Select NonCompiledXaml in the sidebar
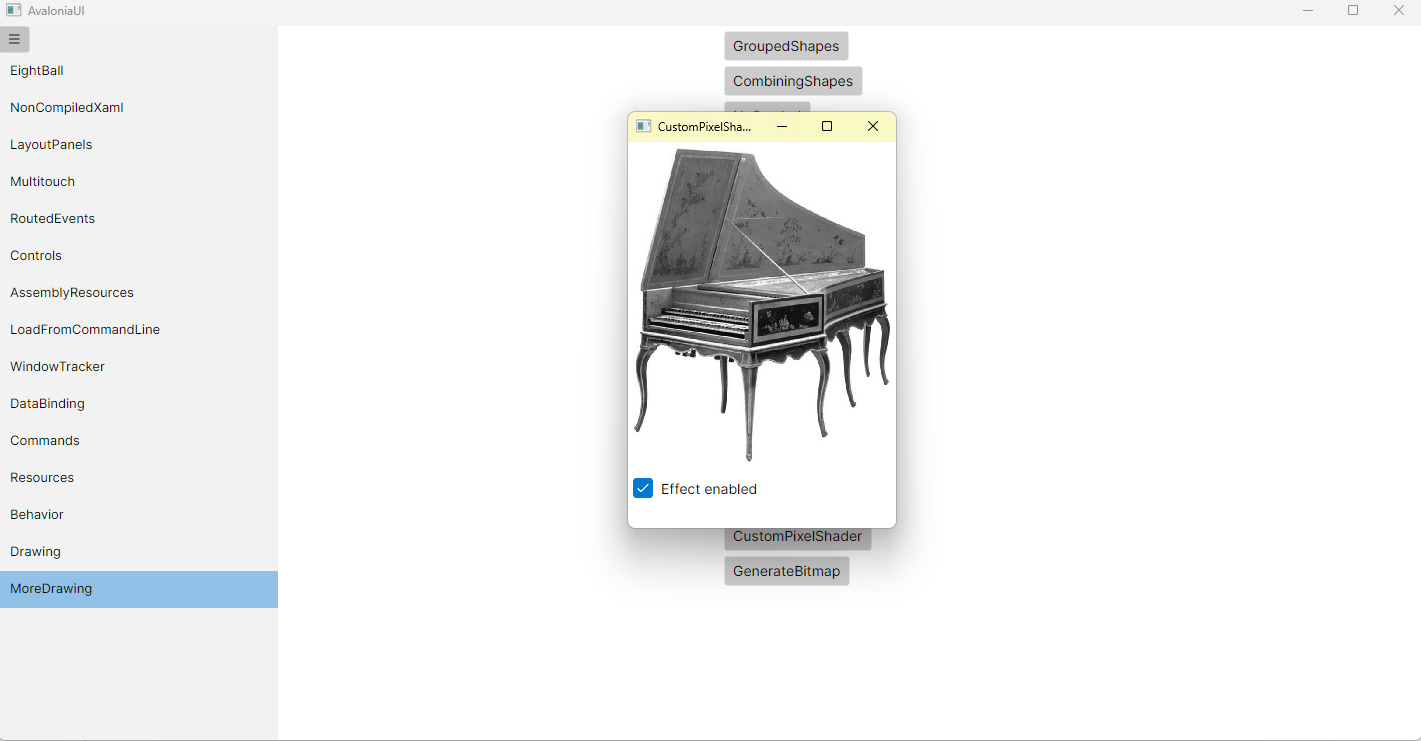Screen dimensions: 1421x741 139,108
